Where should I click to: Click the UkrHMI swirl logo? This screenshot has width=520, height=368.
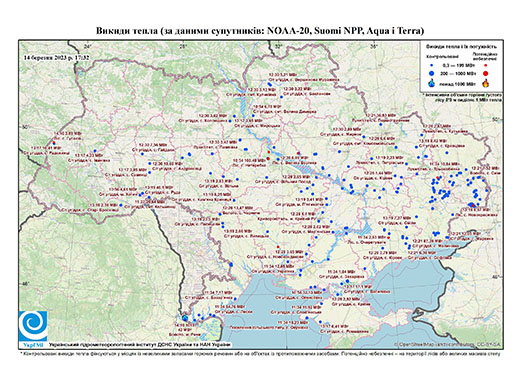(33, 326)
